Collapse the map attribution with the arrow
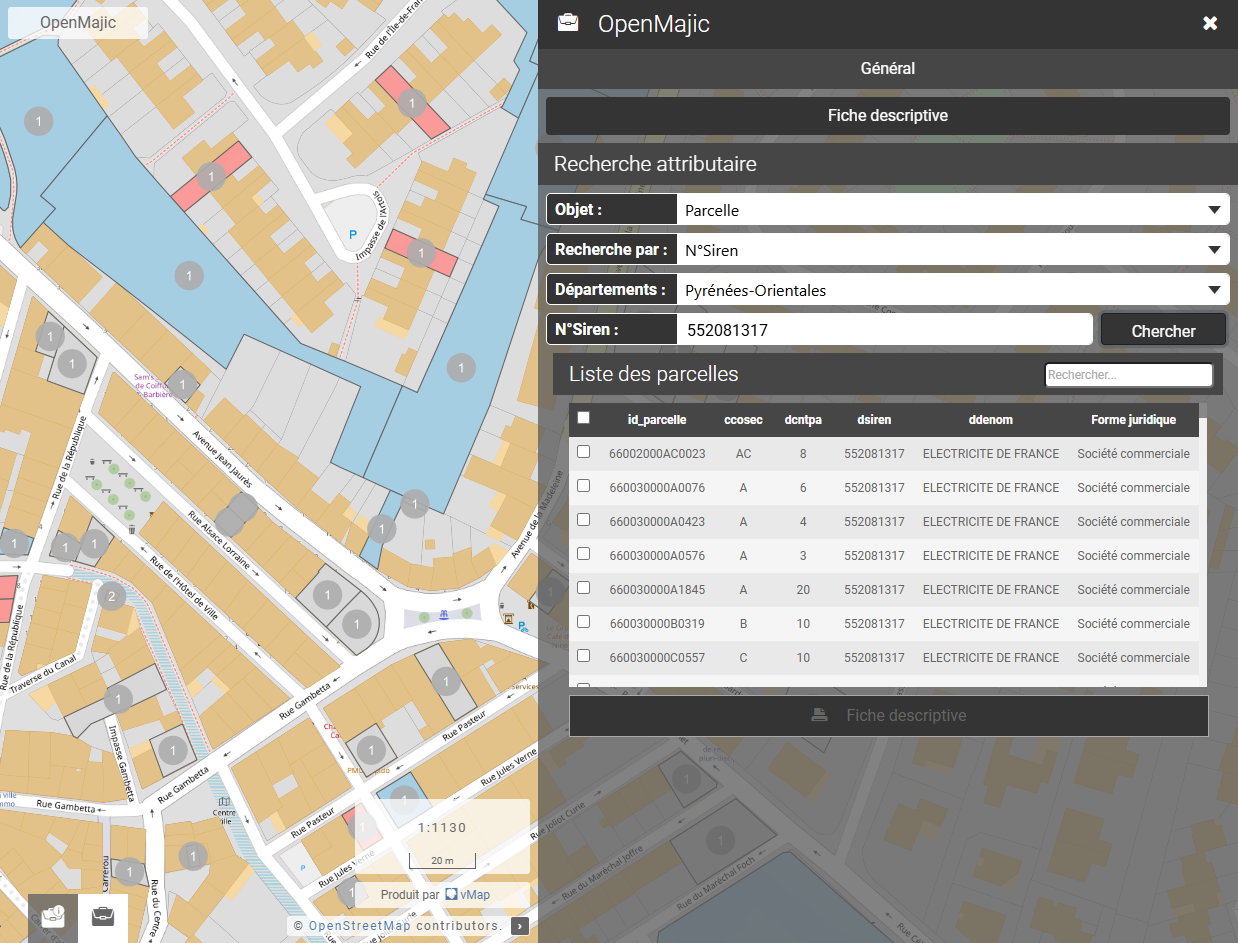The image size is (1238, 943). coord(520,926)
